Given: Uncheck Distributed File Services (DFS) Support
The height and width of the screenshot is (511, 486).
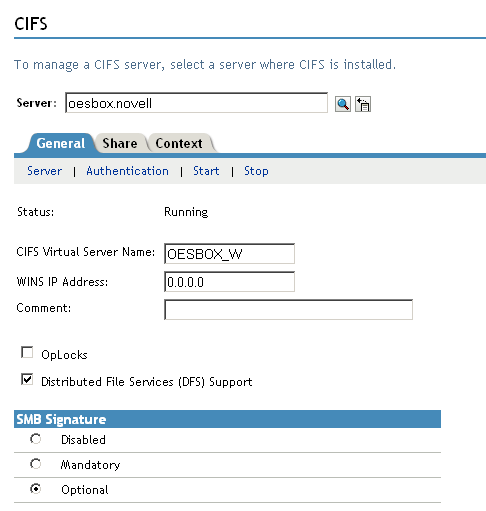Looking at the screenshot, I should tap(27, 379).
